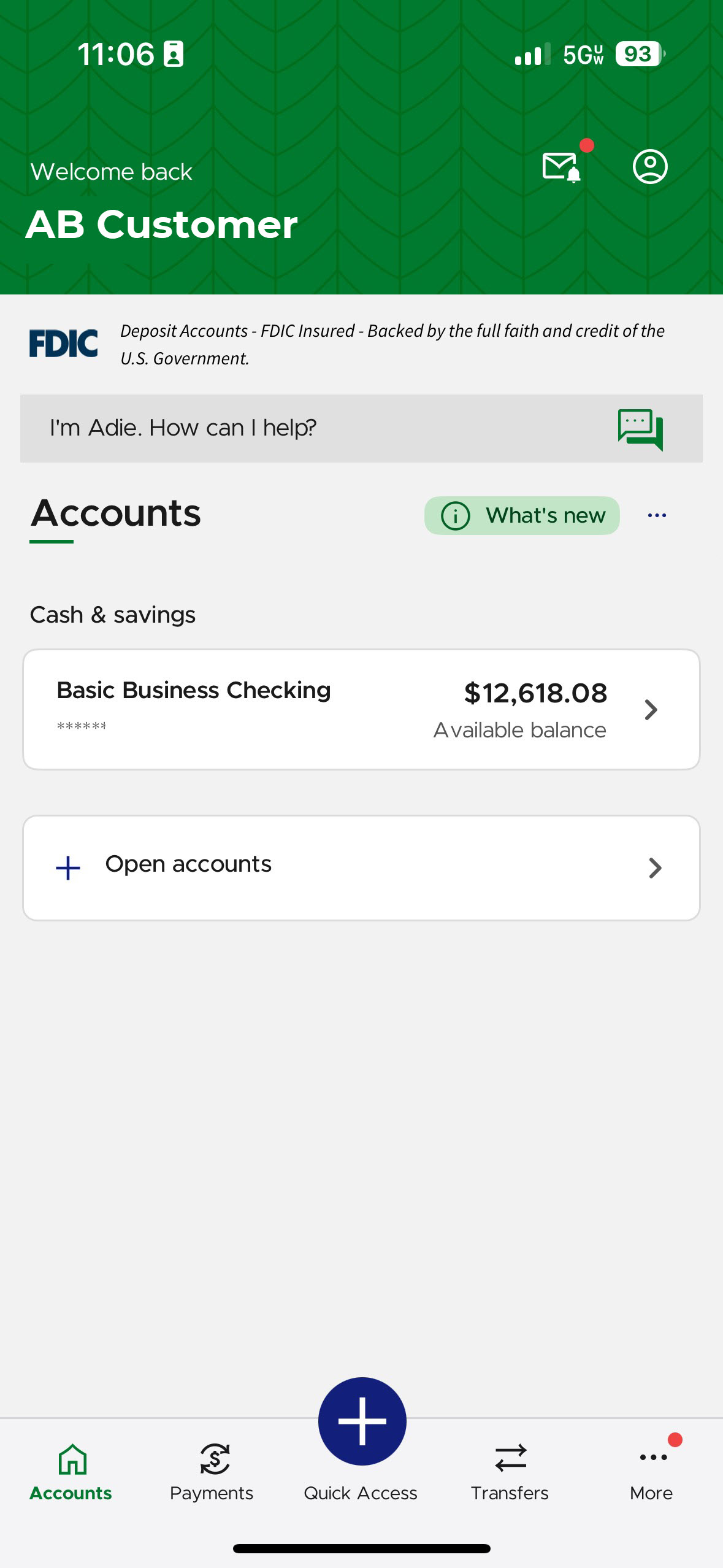Tap the Open accounts label

[188, 864]
